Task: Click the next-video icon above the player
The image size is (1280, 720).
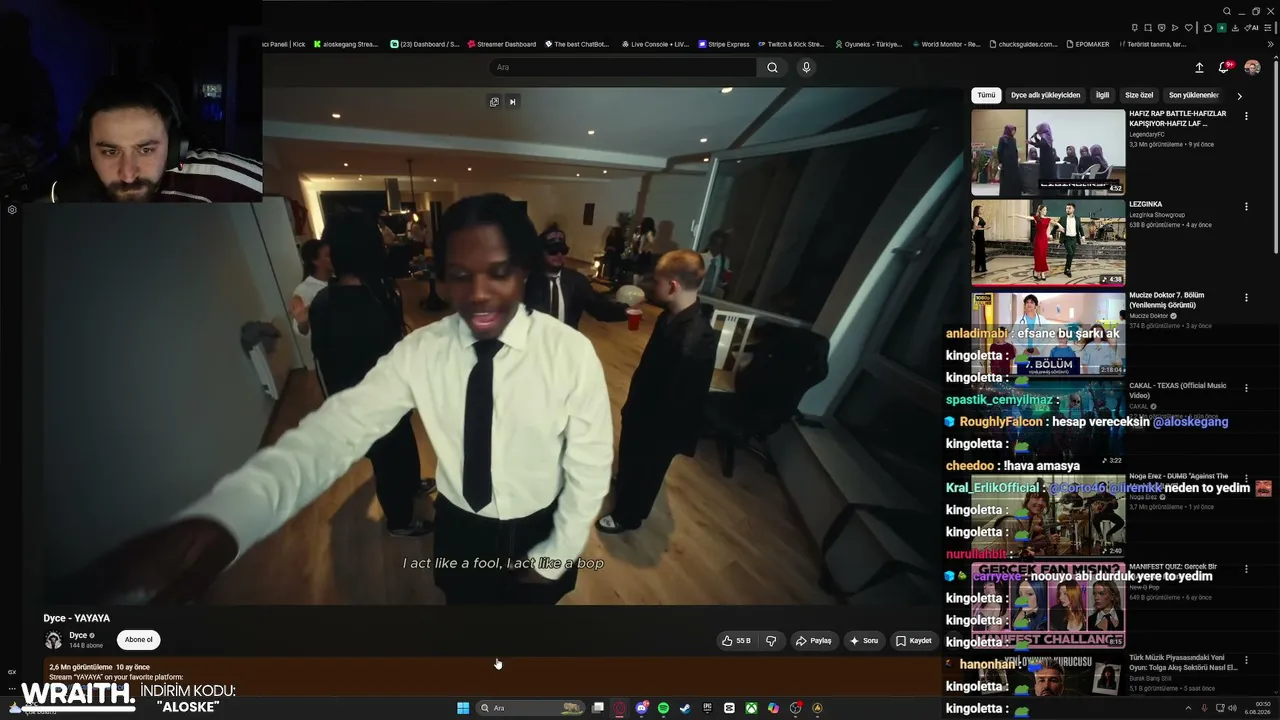Action: [512, 101]
